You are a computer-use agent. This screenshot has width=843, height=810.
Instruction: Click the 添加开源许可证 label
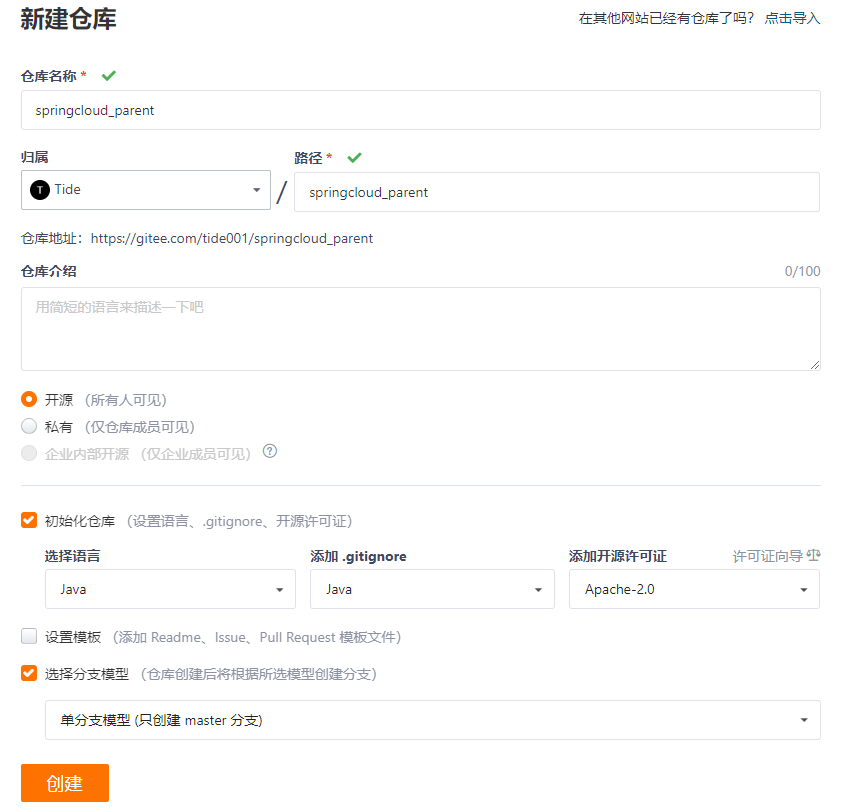pyautogui.click(x=618, y=556)
